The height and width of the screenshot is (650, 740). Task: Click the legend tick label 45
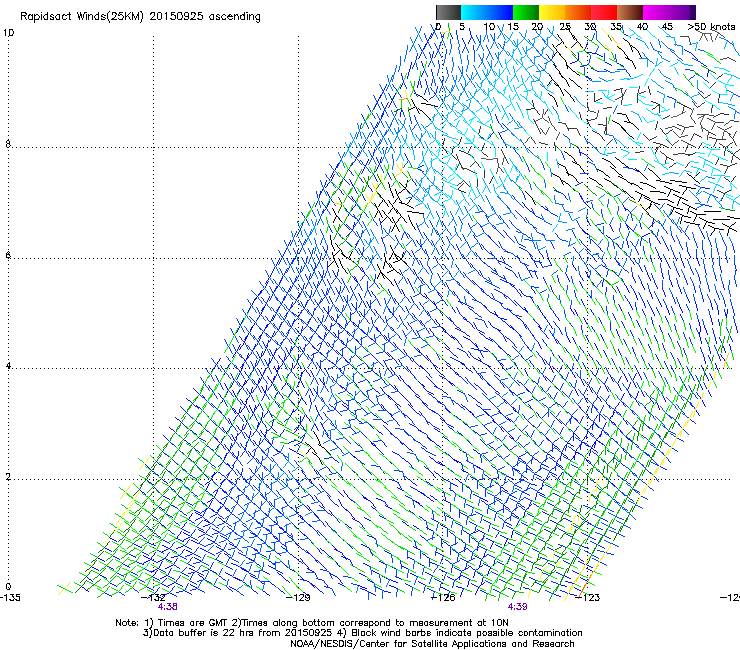point(667,27)
